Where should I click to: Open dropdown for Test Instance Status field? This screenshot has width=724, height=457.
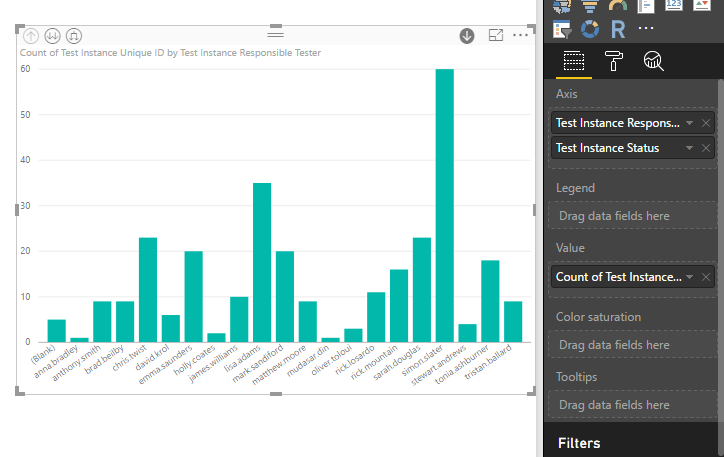(x=689, y=148)
